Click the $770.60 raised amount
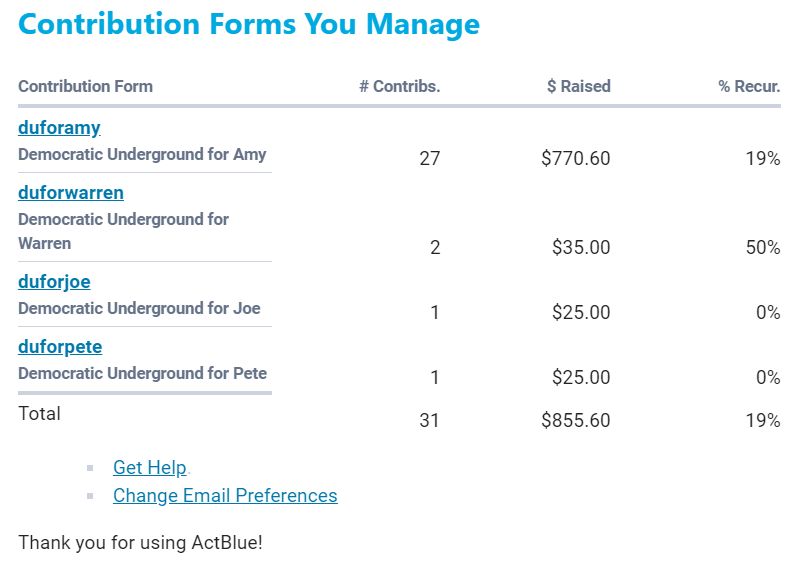 click(575, 158)
